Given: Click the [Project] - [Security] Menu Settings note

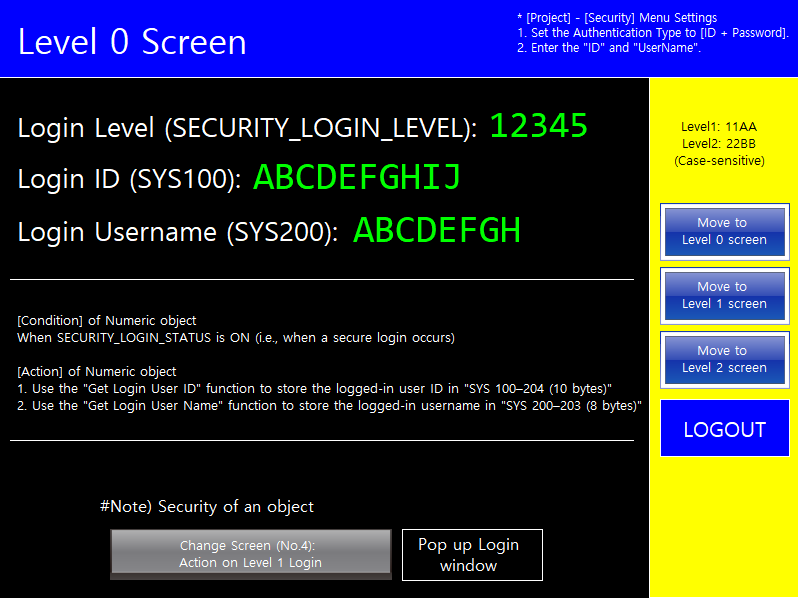Looking at the screenshot, I should [617, 18].
